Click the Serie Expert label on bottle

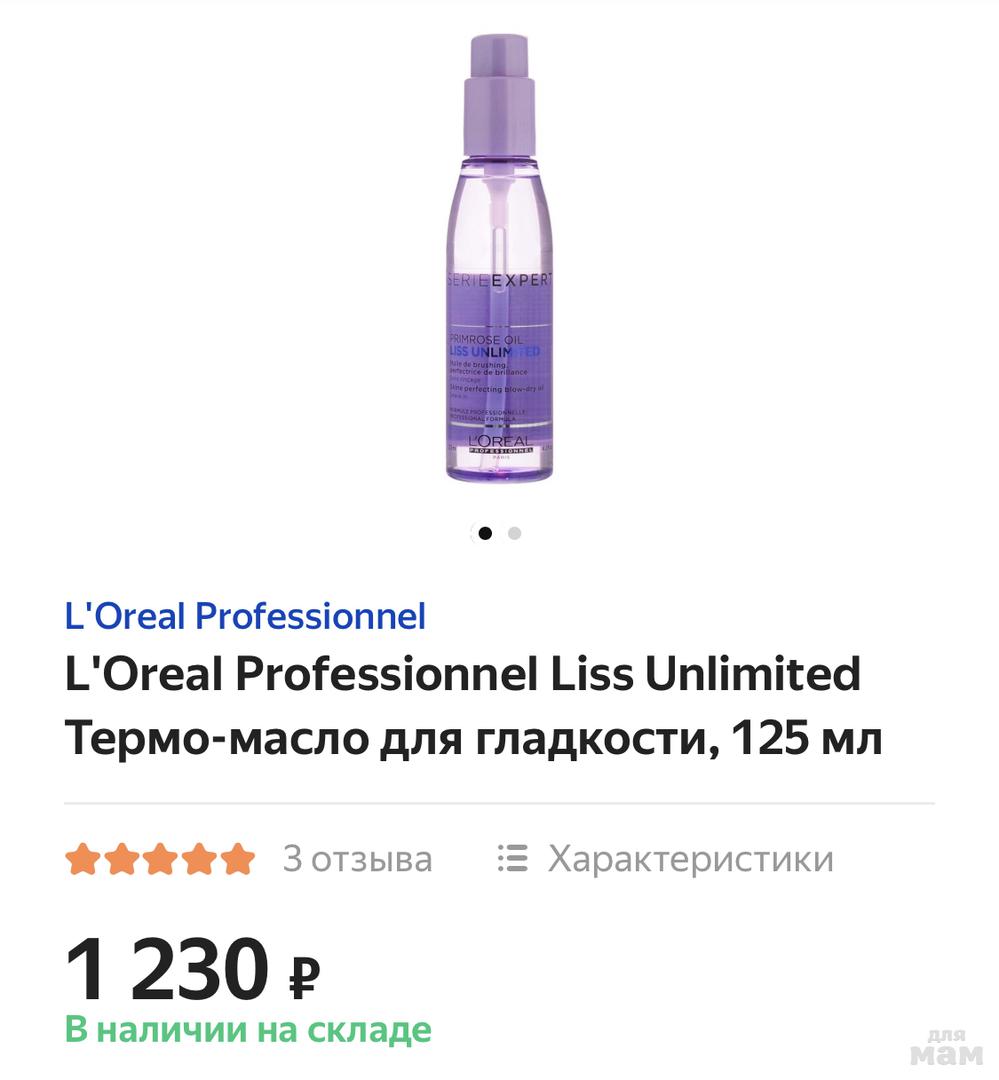(500, 280)
